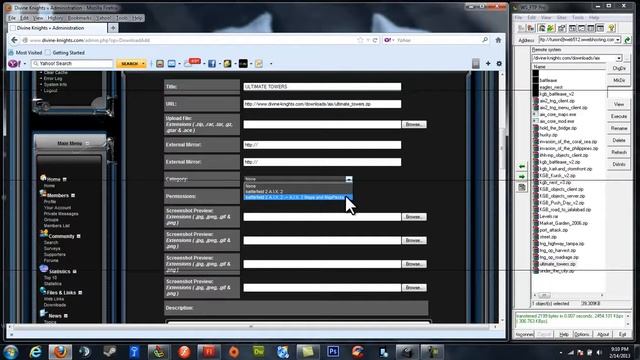The width and height of the screenshot is (640, 360).
Task: Open Firefox History menu
Action: point(55,18)
